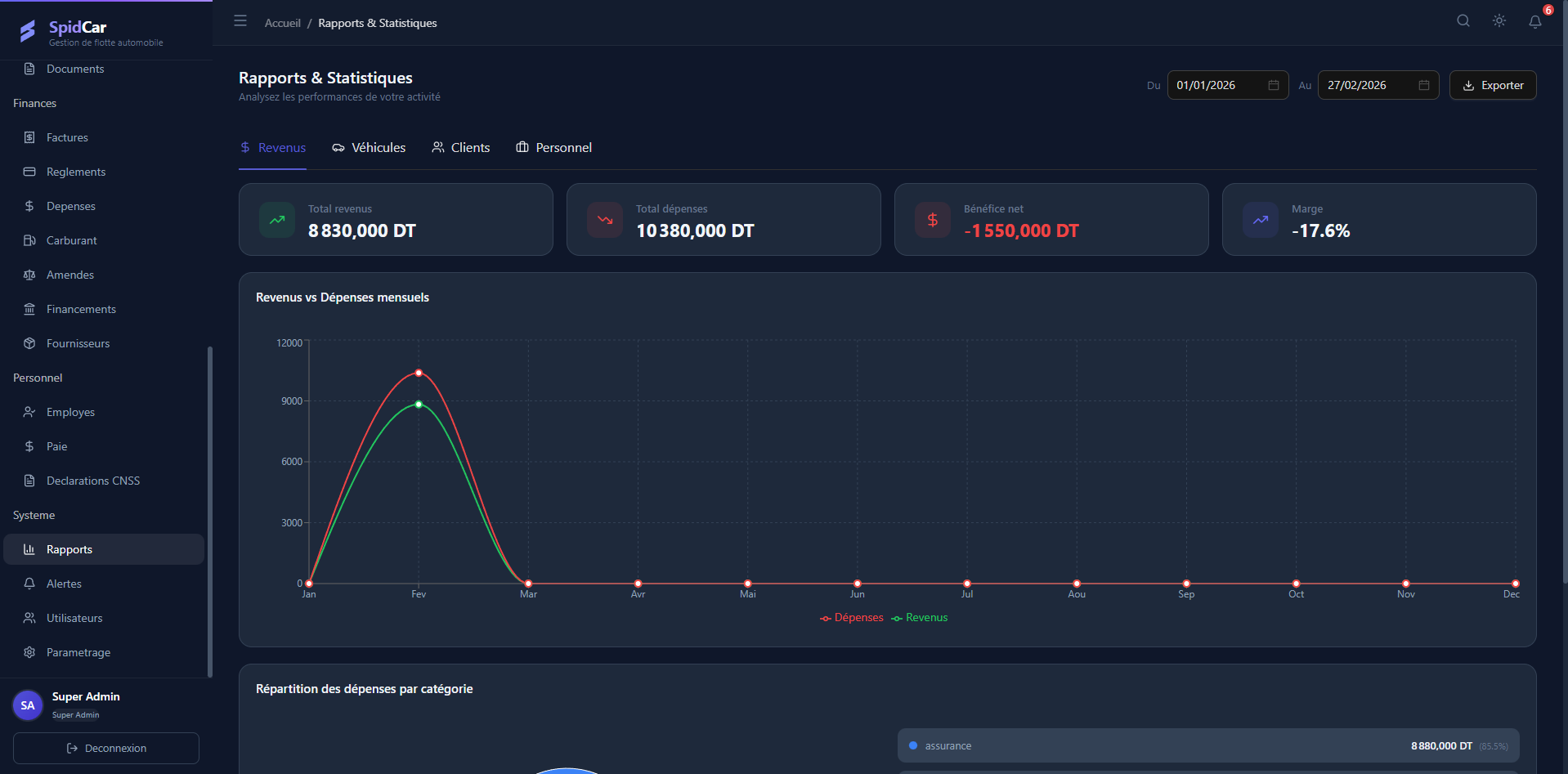Toggle Revenus series in chart legend

[x=920, y=618]
